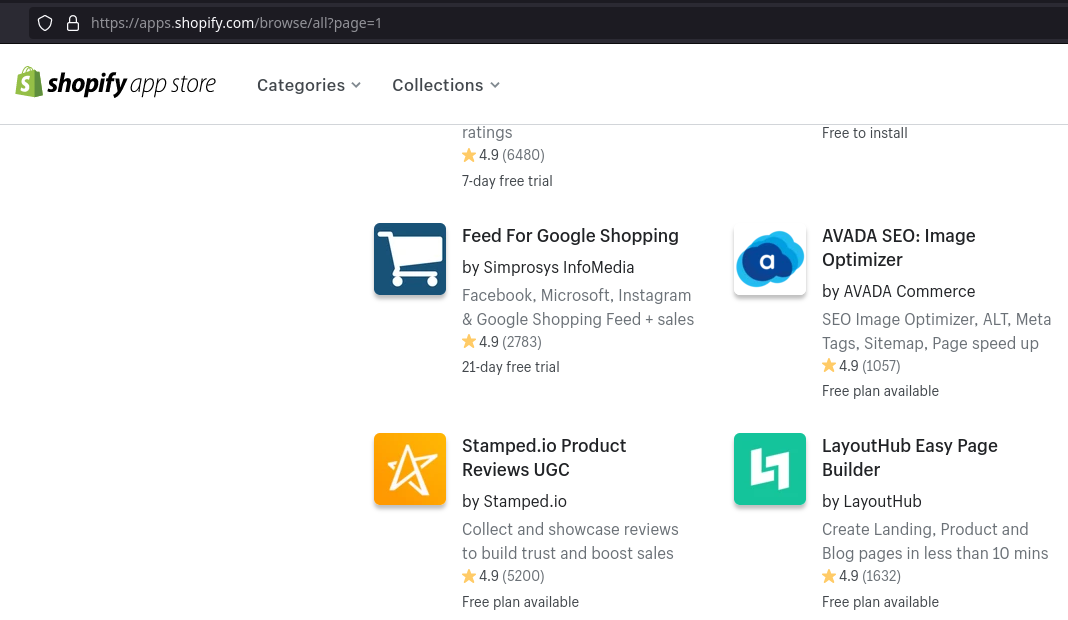Click the "(5200)" review count
Screen dimensions: 1068x620
(x=523, y=576)
